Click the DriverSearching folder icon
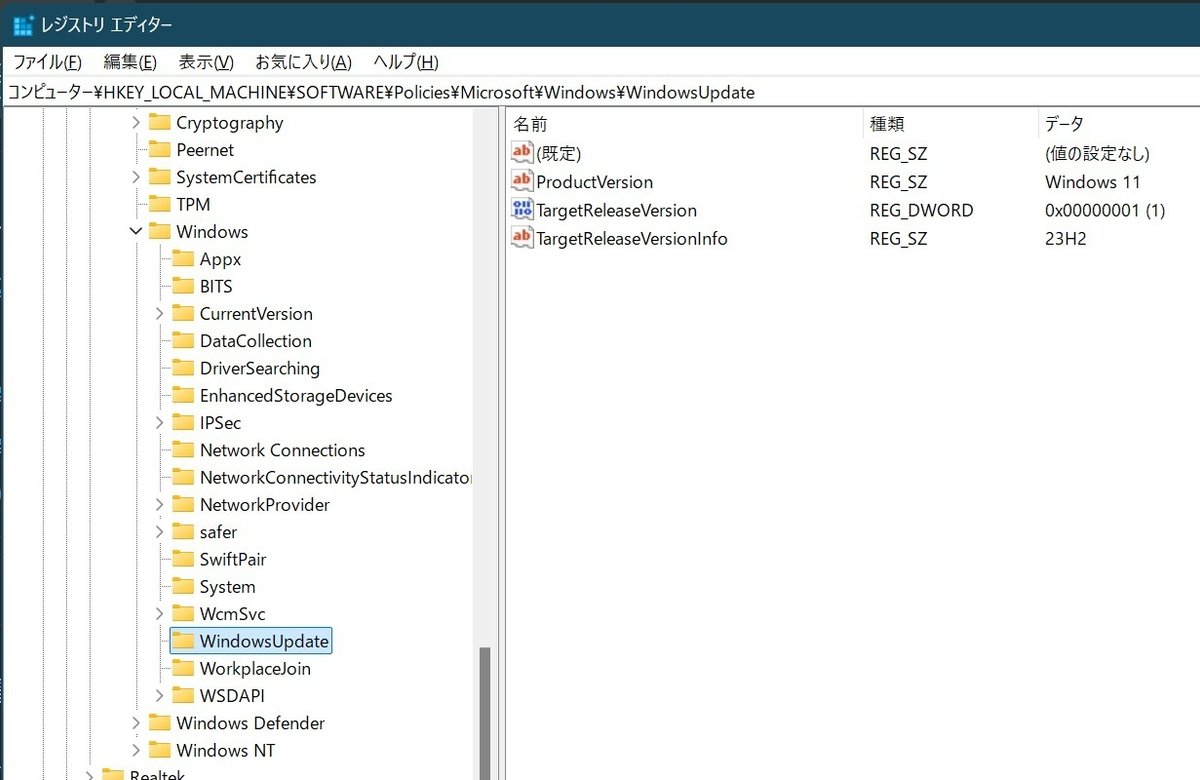1200x780 pixels. [x=183, y=368]
